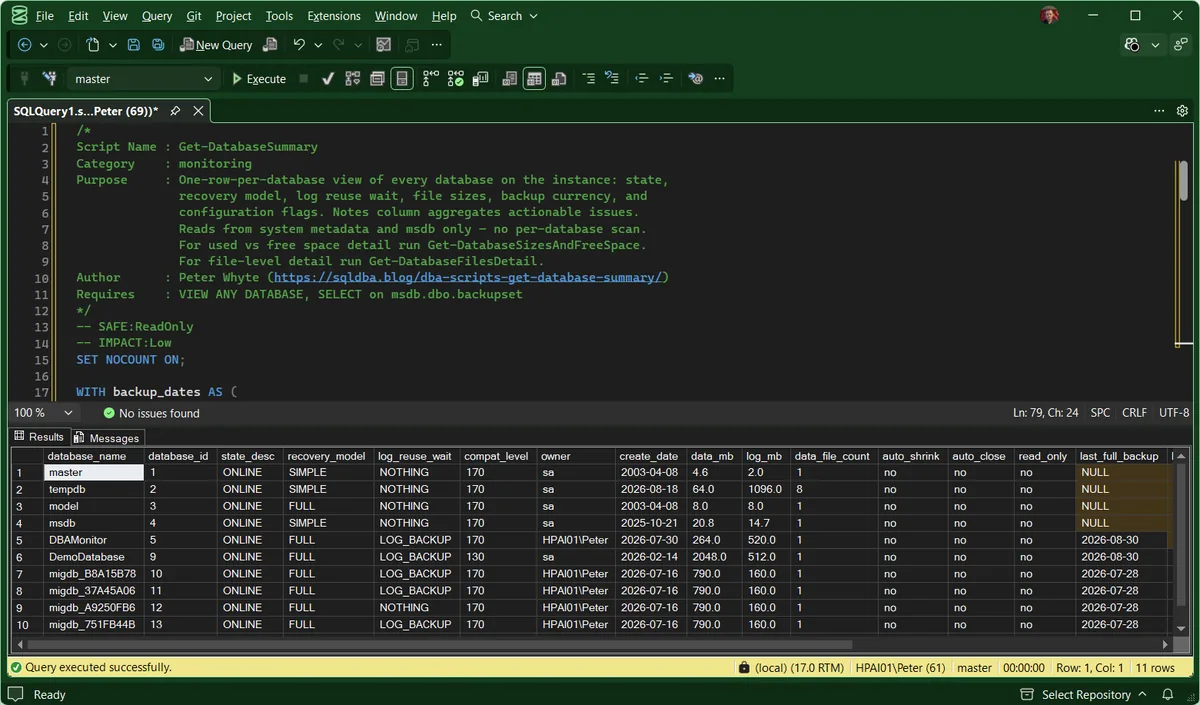Uncomment the selected lines
Viewport: 1200px width, 705px height.
pos(612,78)
